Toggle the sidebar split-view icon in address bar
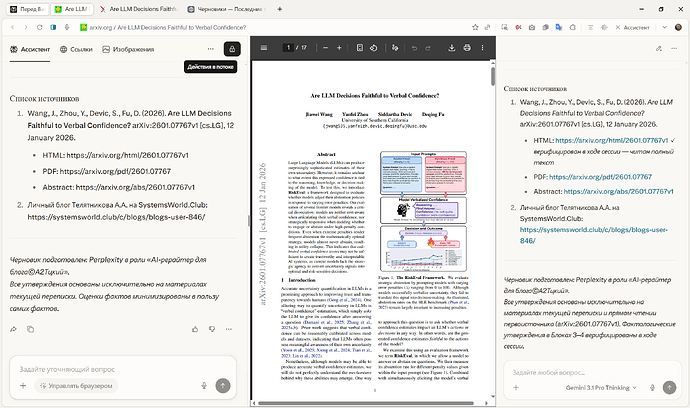 pos(53,27)
